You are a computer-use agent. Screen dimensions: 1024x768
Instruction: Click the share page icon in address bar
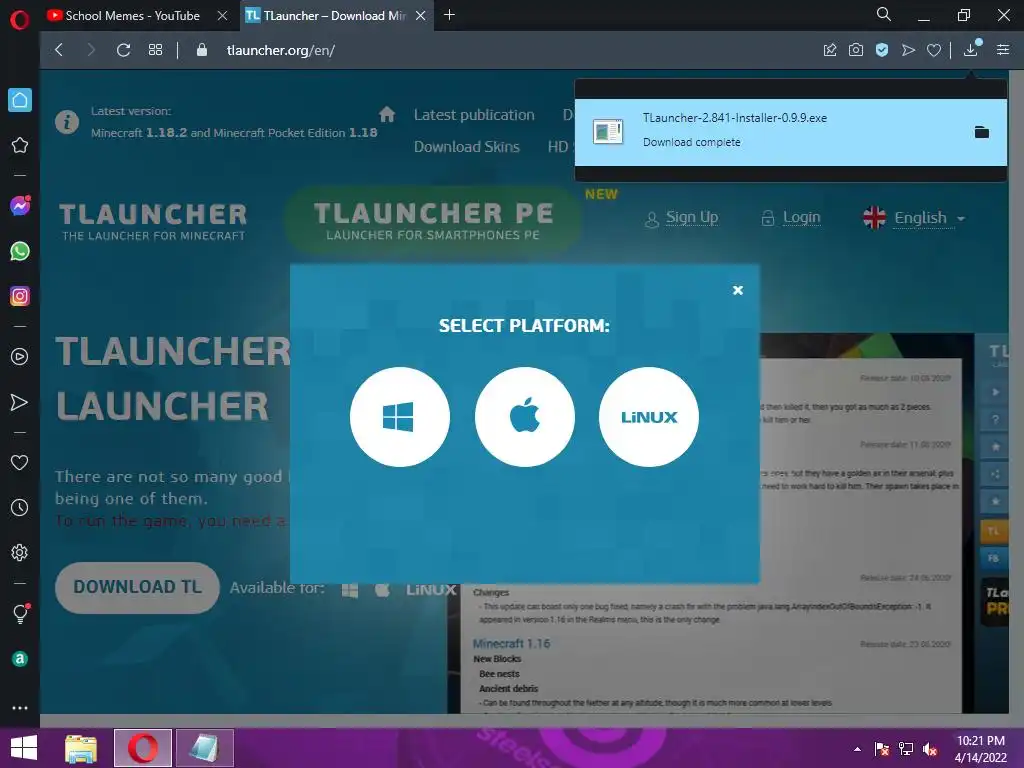tap(829, 50)
